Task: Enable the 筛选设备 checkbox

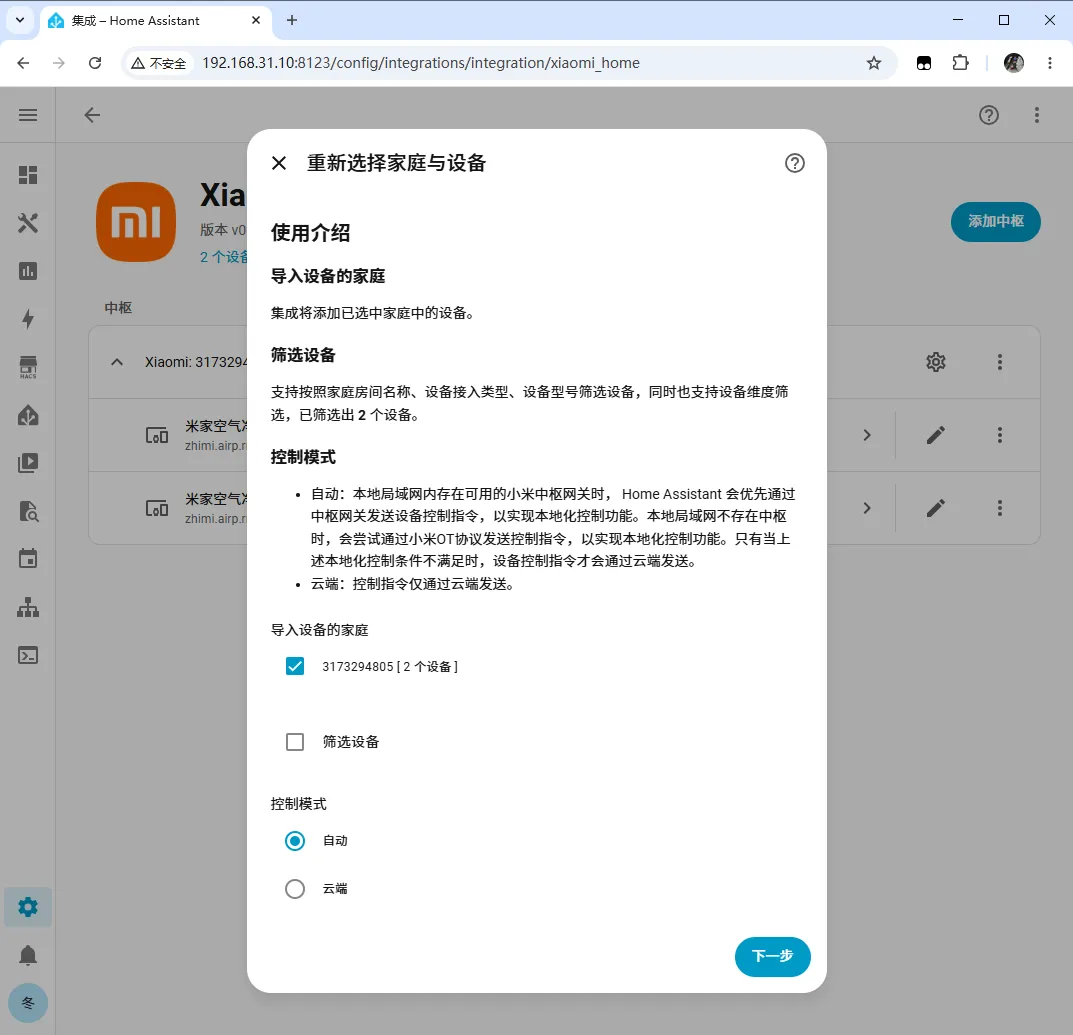Action: (x=295, y=742)
